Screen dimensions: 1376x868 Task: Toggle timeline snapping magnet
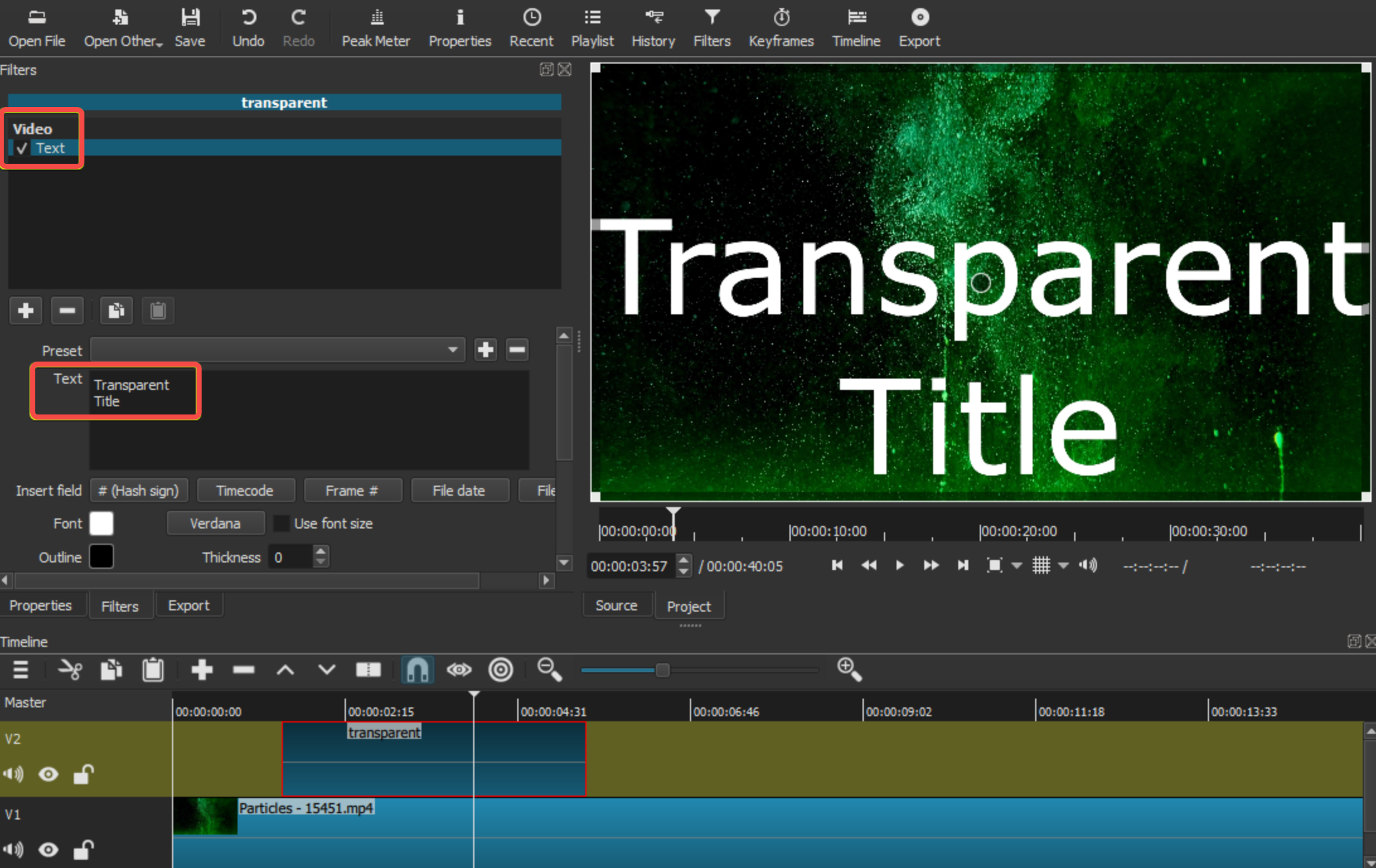417,670
